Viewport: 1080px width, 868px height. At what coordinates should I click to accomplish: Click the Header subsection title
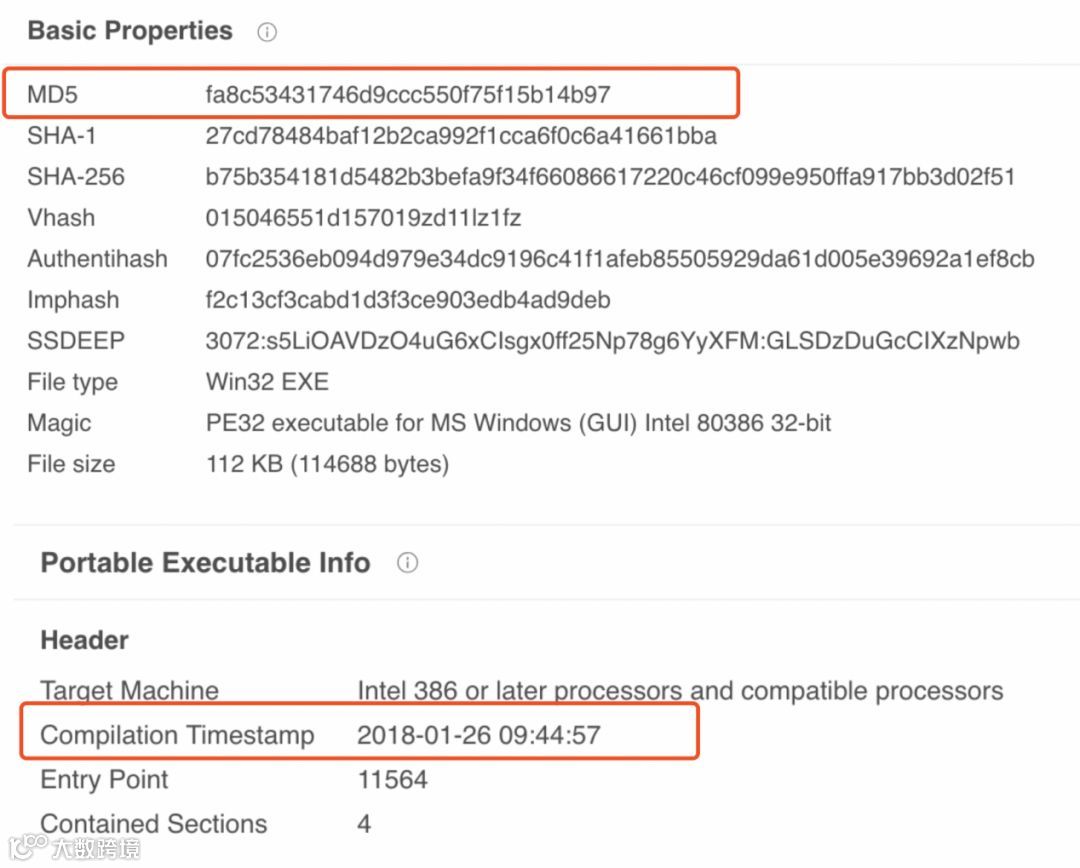pyautogui.click(x=84, y=640)
